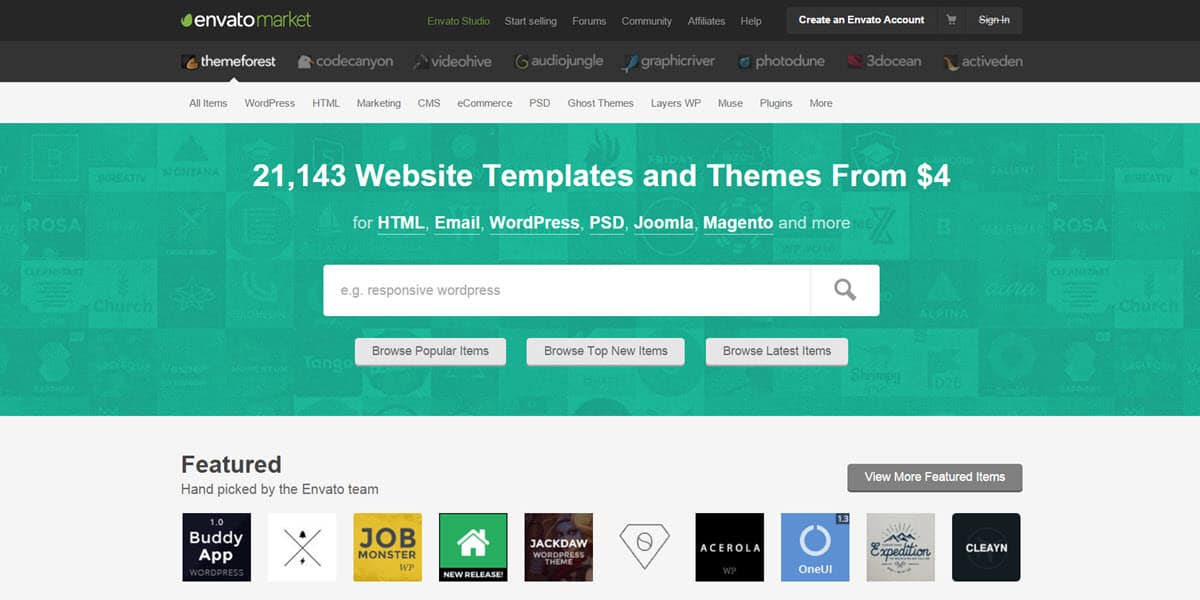
Task: Click the Magento link in the hero subtitle
Action: click(738, 223)
